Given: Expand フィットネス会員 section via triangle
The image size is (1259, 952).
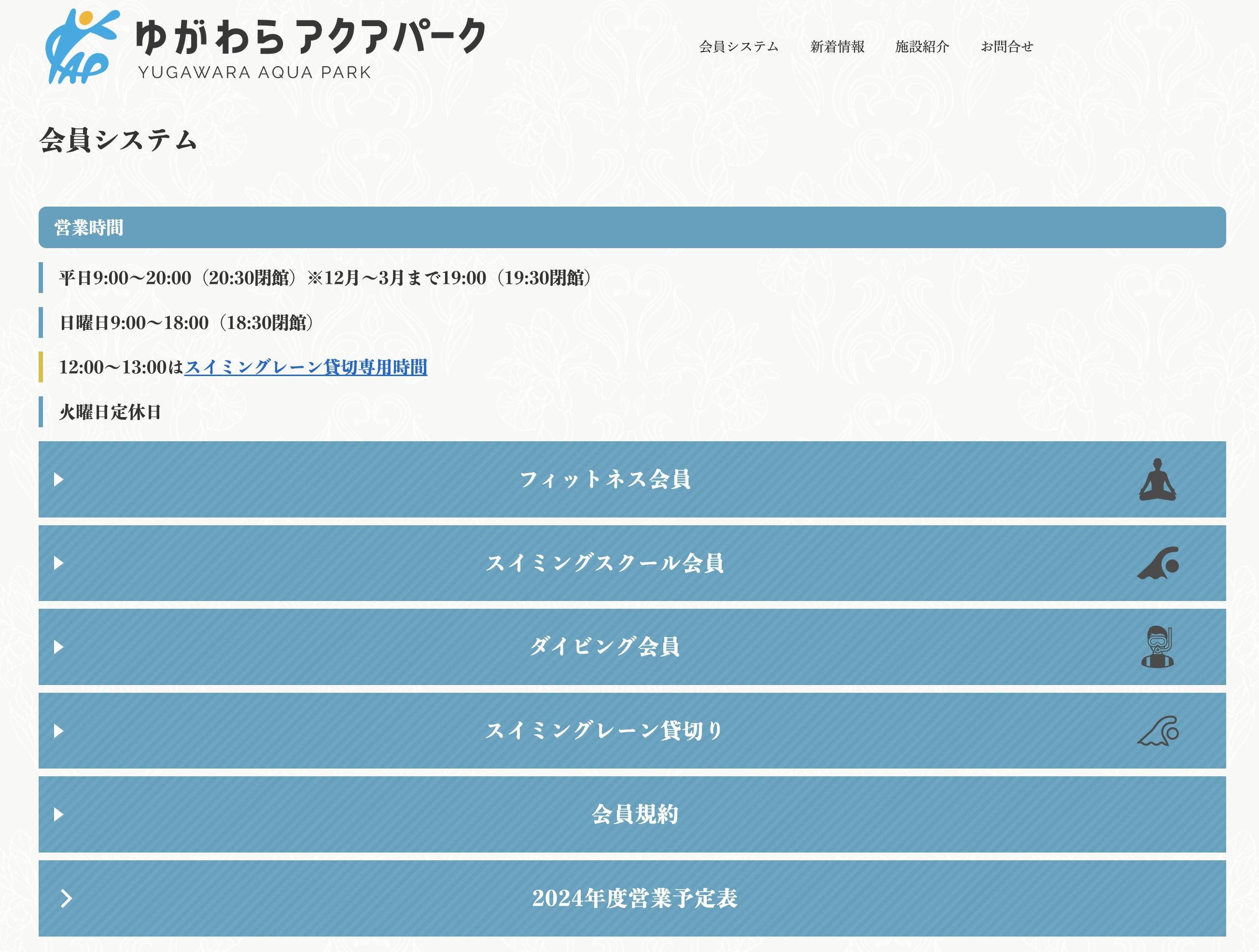Looking at the screenshot, I should point(58,479).
